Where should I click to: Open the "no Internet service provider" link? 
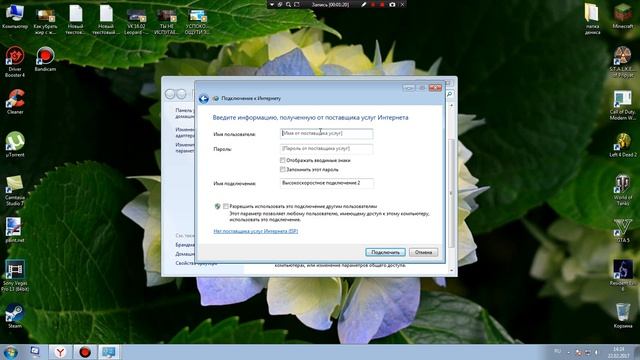[x=256, y=231]
